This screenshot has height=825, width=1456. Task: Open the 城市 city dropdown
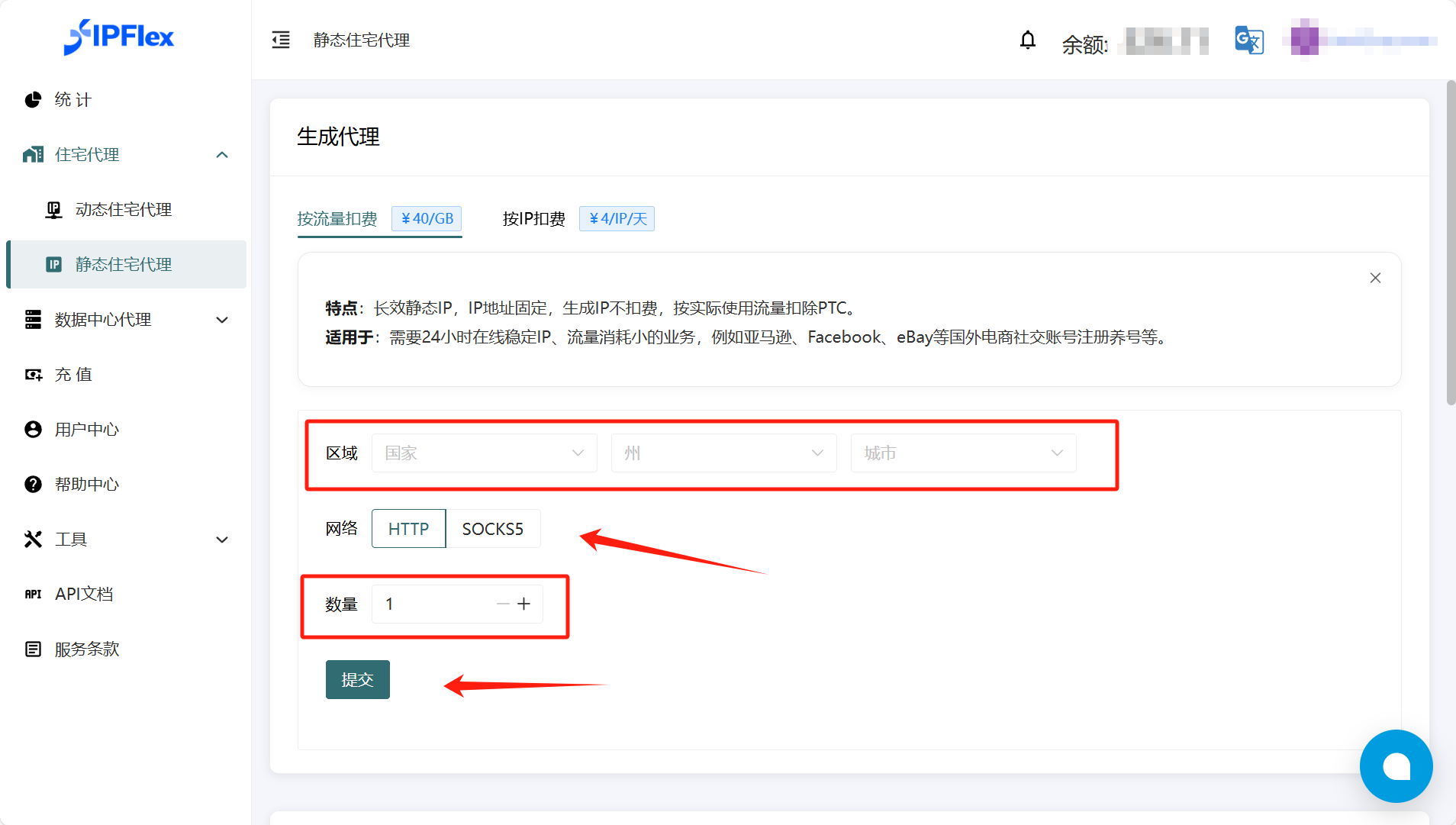point(963,453)
